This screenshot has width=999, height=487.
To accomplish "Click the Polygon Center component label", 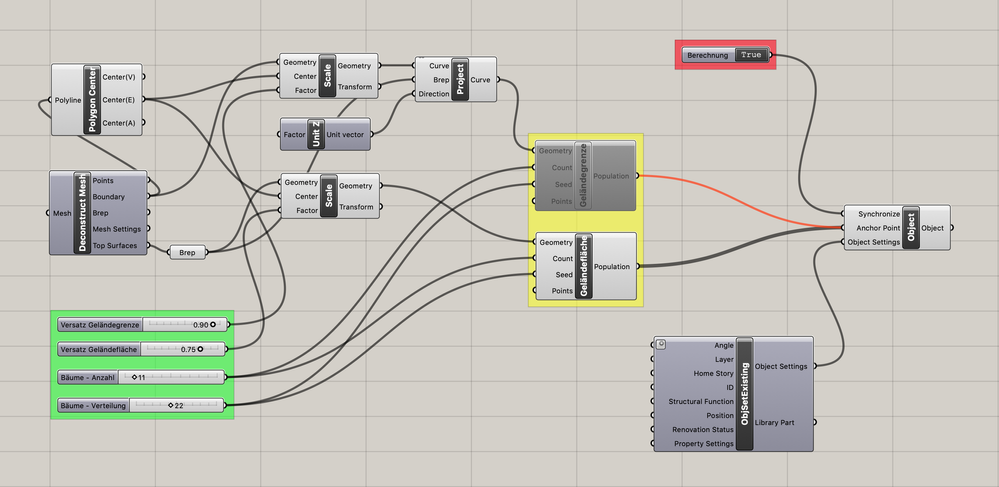I will pos(92,99).
